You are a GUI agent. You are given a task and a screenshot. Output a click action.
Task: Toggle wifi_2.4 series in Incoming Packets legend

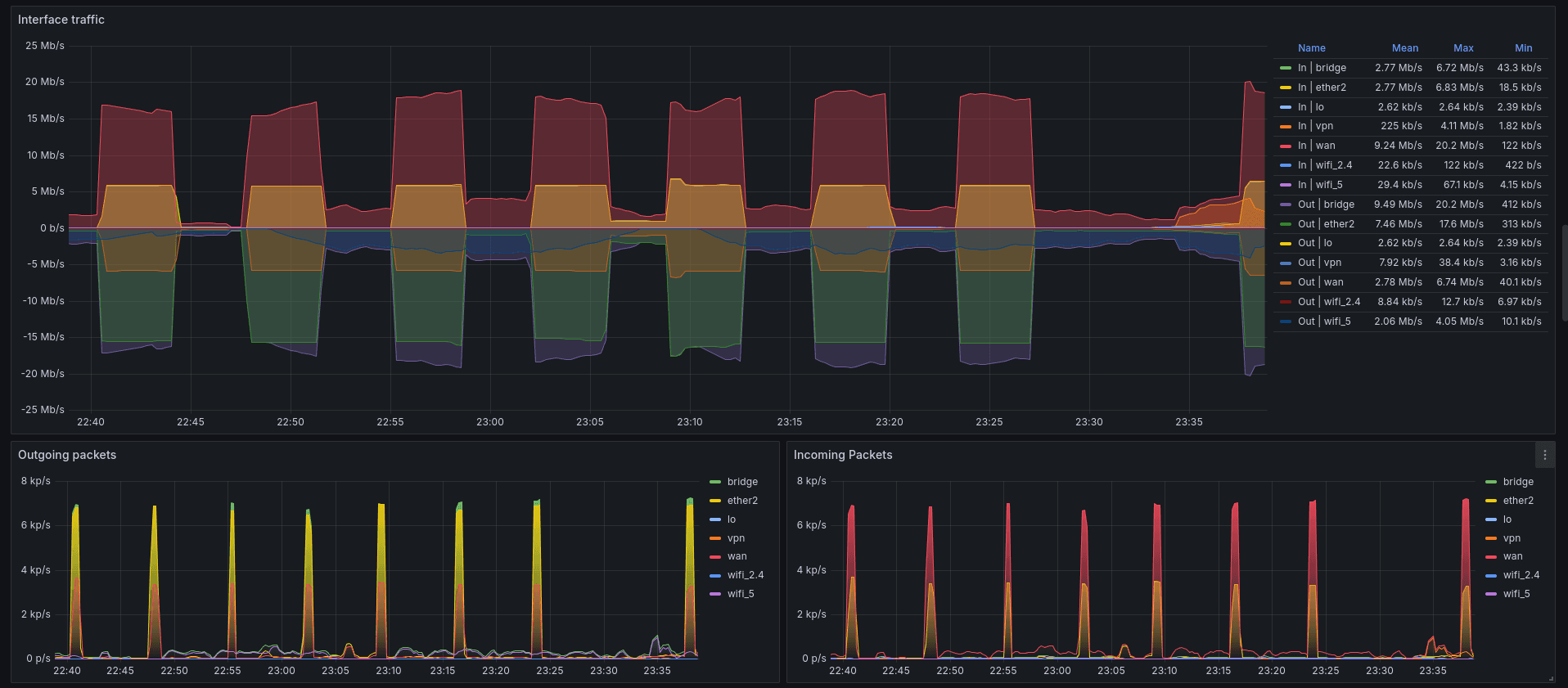pos(1521,575)
